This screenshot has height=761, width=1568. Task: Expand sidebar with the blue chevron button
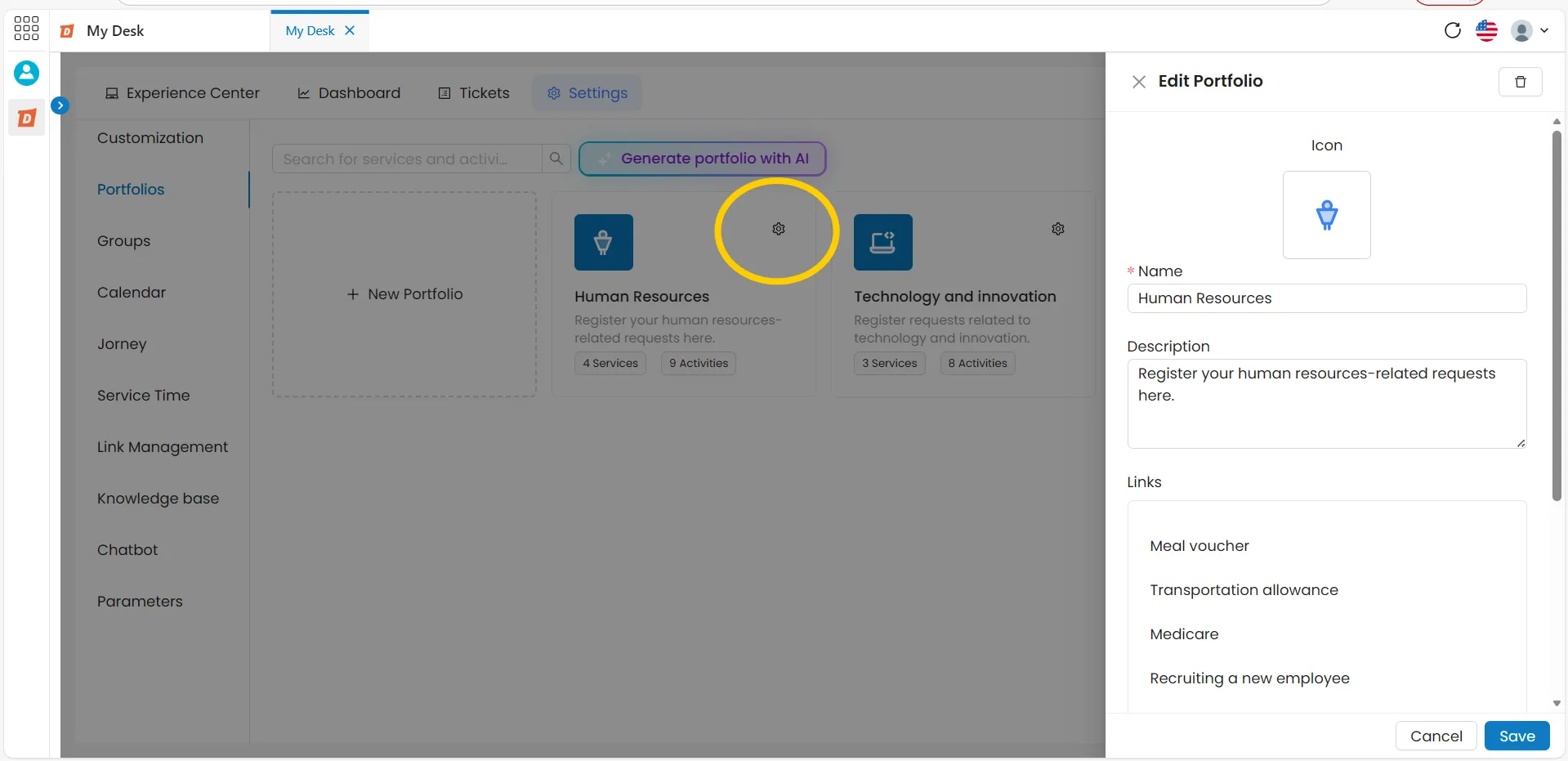point(60,105)
